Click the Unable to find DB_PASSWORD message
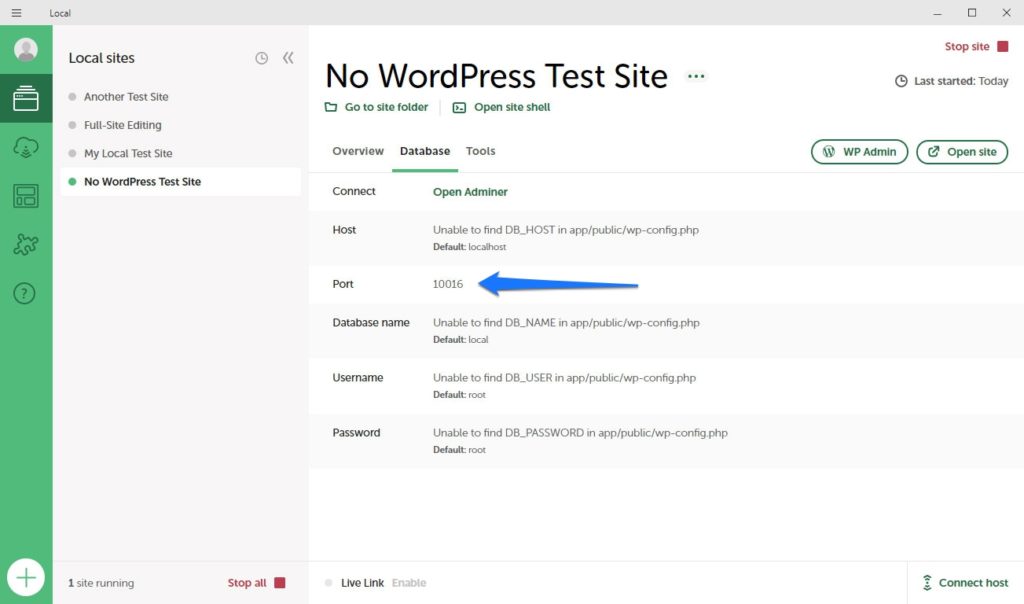The image size is (1024, 604). point(580,432)
